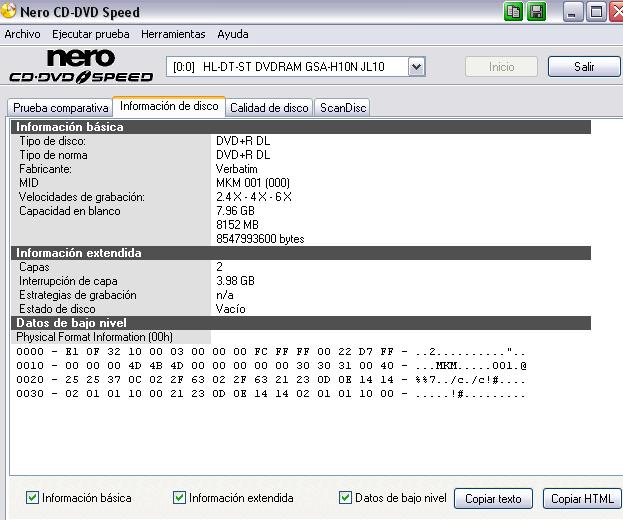Switch to the Prueba comparativa tab

60,107
